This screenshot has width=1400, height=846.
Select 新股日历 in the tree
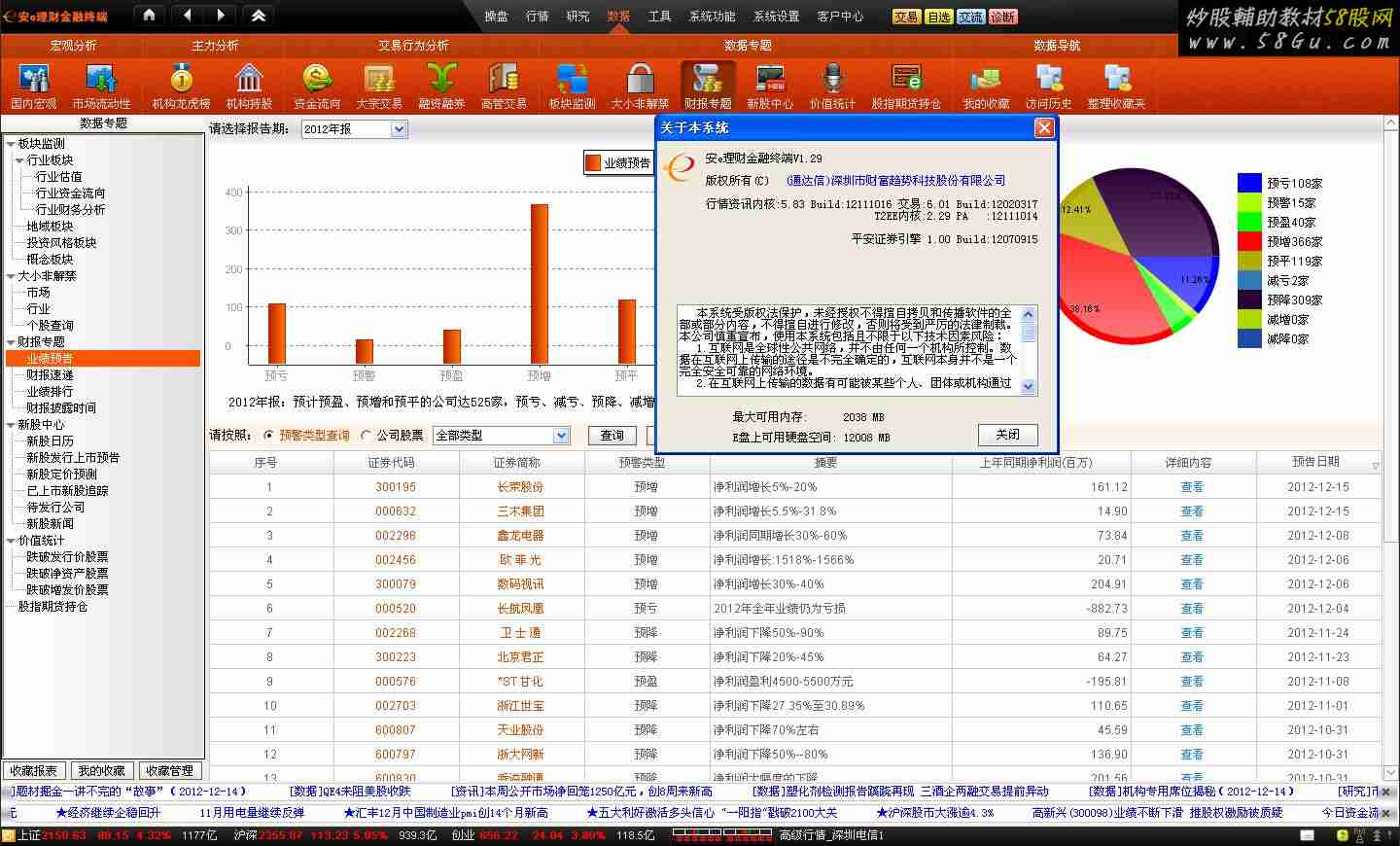50,441
